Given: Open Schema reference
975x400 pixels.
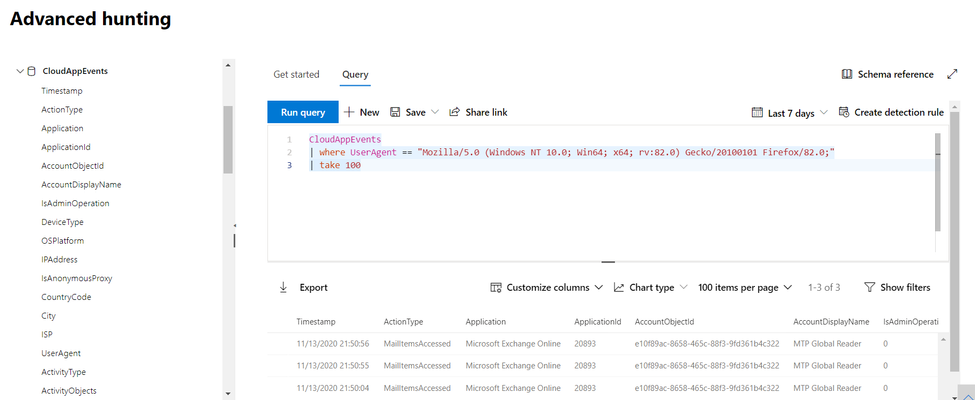Looking at the screenshot, I should coord(887,74).
